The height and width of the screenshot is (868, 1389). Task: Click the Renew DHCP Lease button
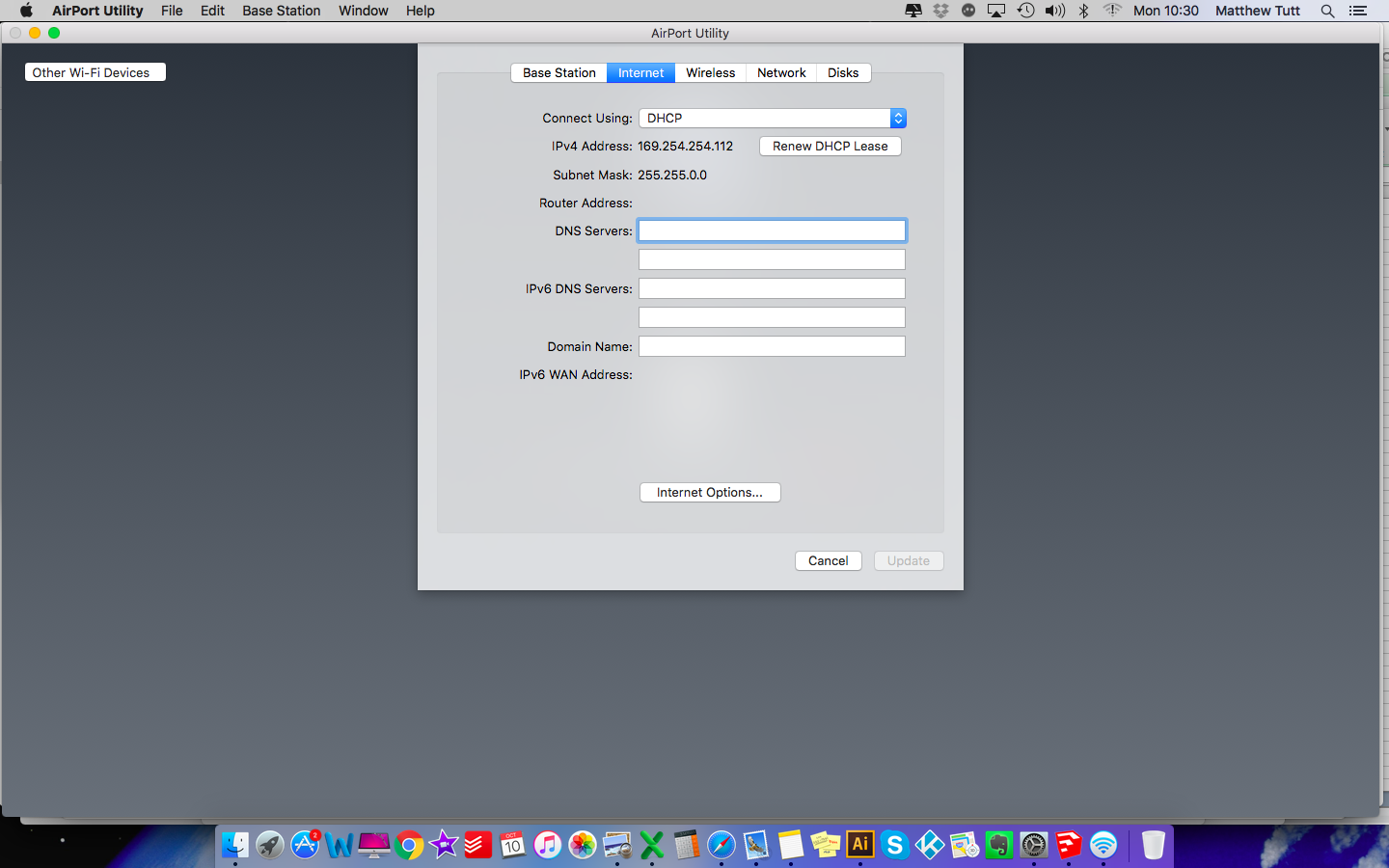831,147
